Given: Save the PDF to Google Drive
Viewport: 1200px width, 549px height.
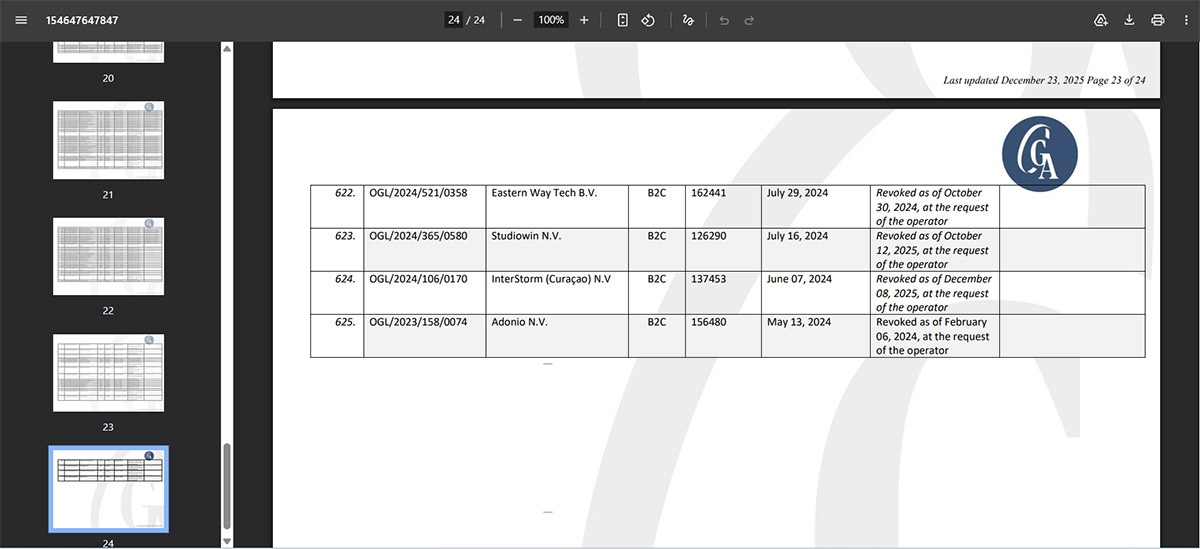Looking at the screenshot, I should [1101, 20].
